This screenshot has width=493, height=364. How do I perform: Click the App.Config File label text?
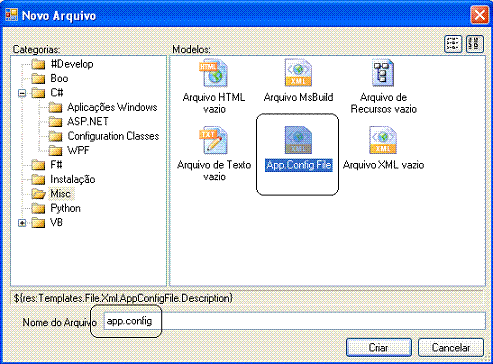(x=299, y=165)
